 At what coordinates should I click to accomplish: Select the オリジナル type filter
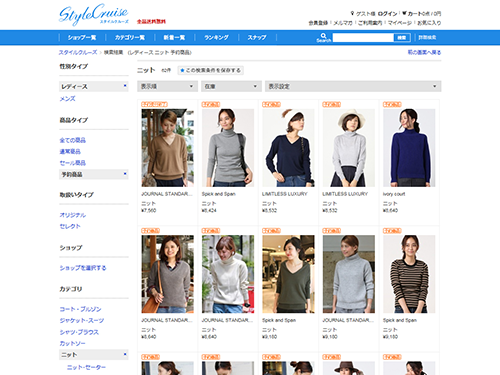pos(72,215)
